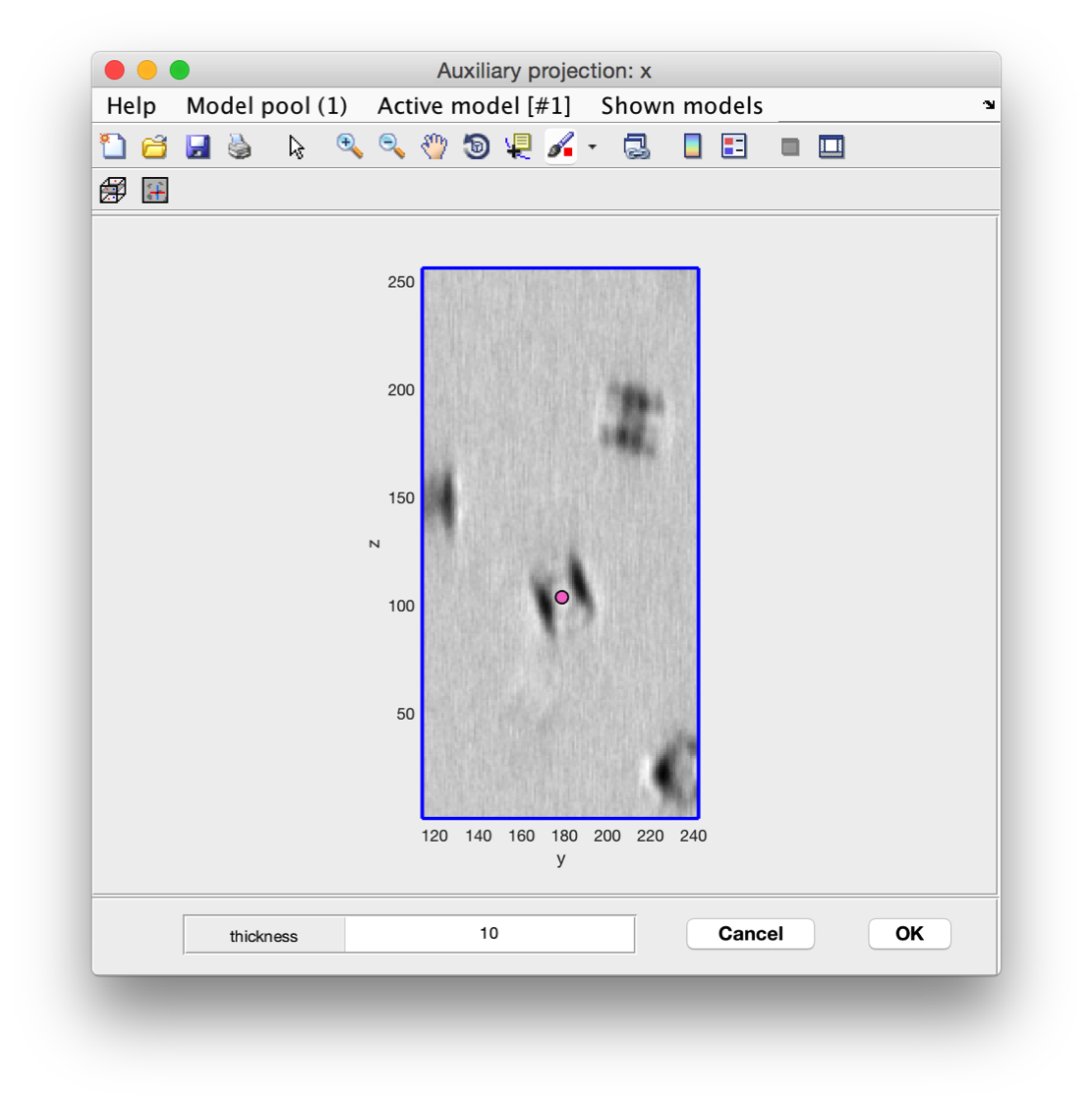Click y-axis tick label 180
The height and width of the screenshot is (1106, 1092).
coord(564,836)
